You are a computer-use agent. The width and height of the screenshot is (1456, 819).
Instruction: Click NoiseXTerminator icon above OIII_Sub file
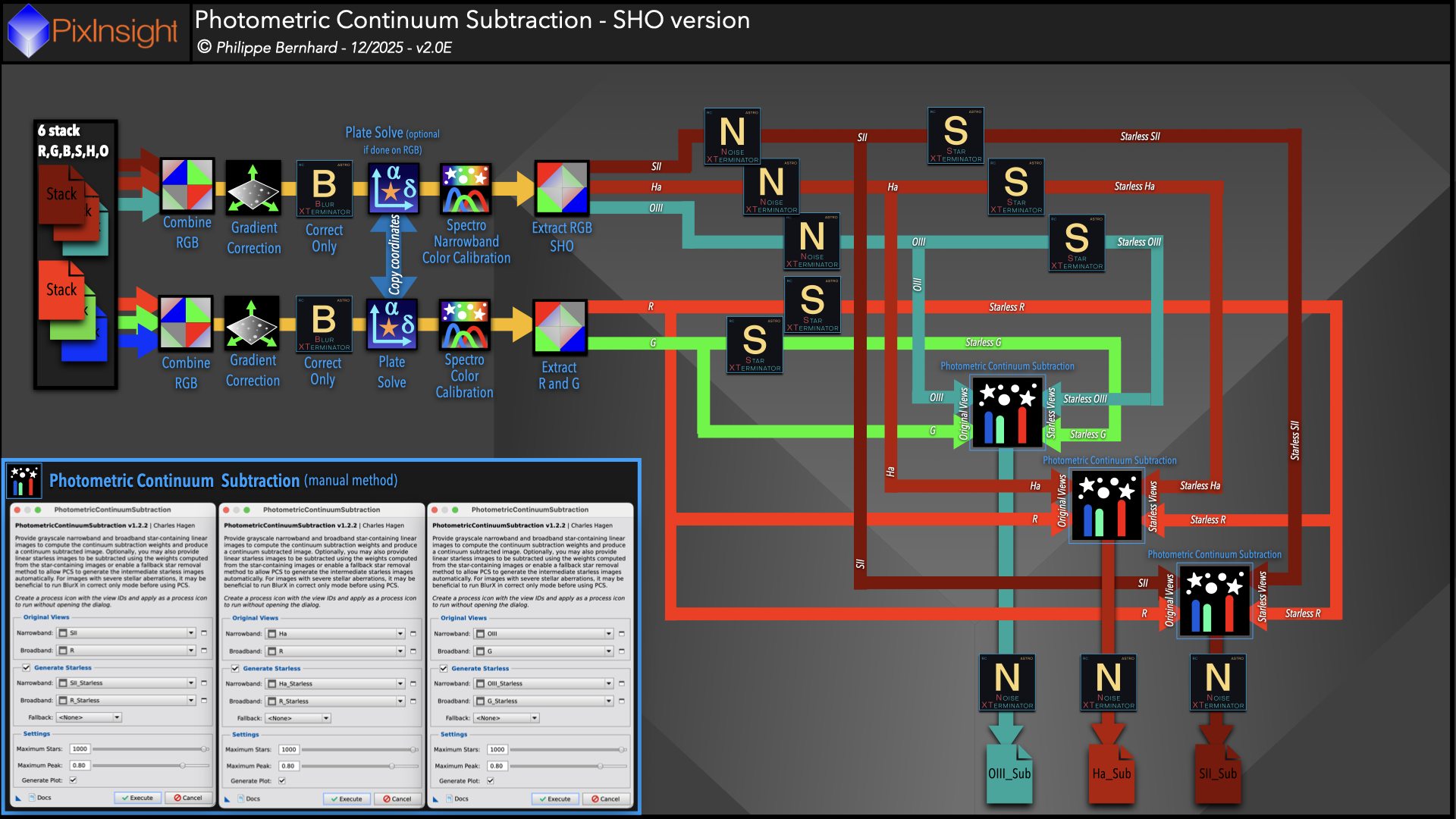(x=1007, y=682)
